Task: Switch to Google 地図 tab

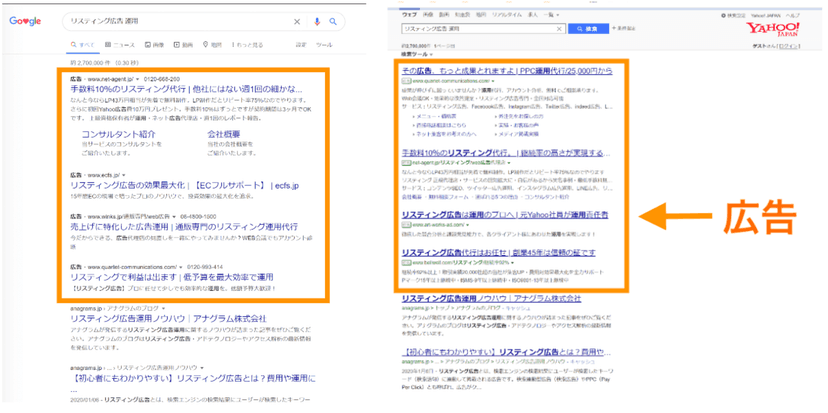Action: [212, 45]
